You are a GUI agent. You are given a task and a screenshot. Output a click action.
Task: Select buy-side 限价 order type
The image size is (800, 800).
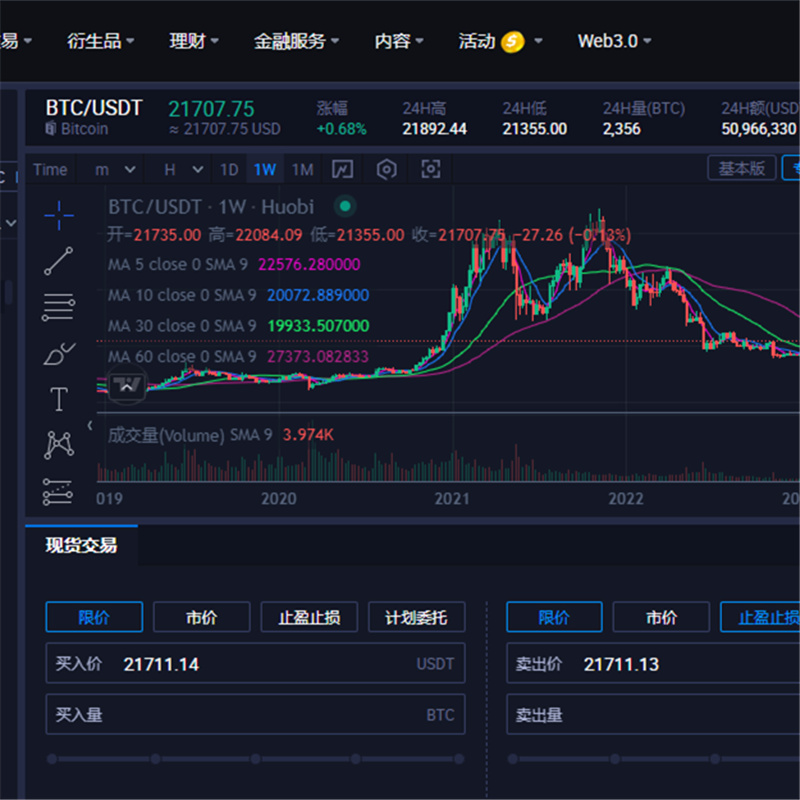pyautogui.click(x=94, y=617)
